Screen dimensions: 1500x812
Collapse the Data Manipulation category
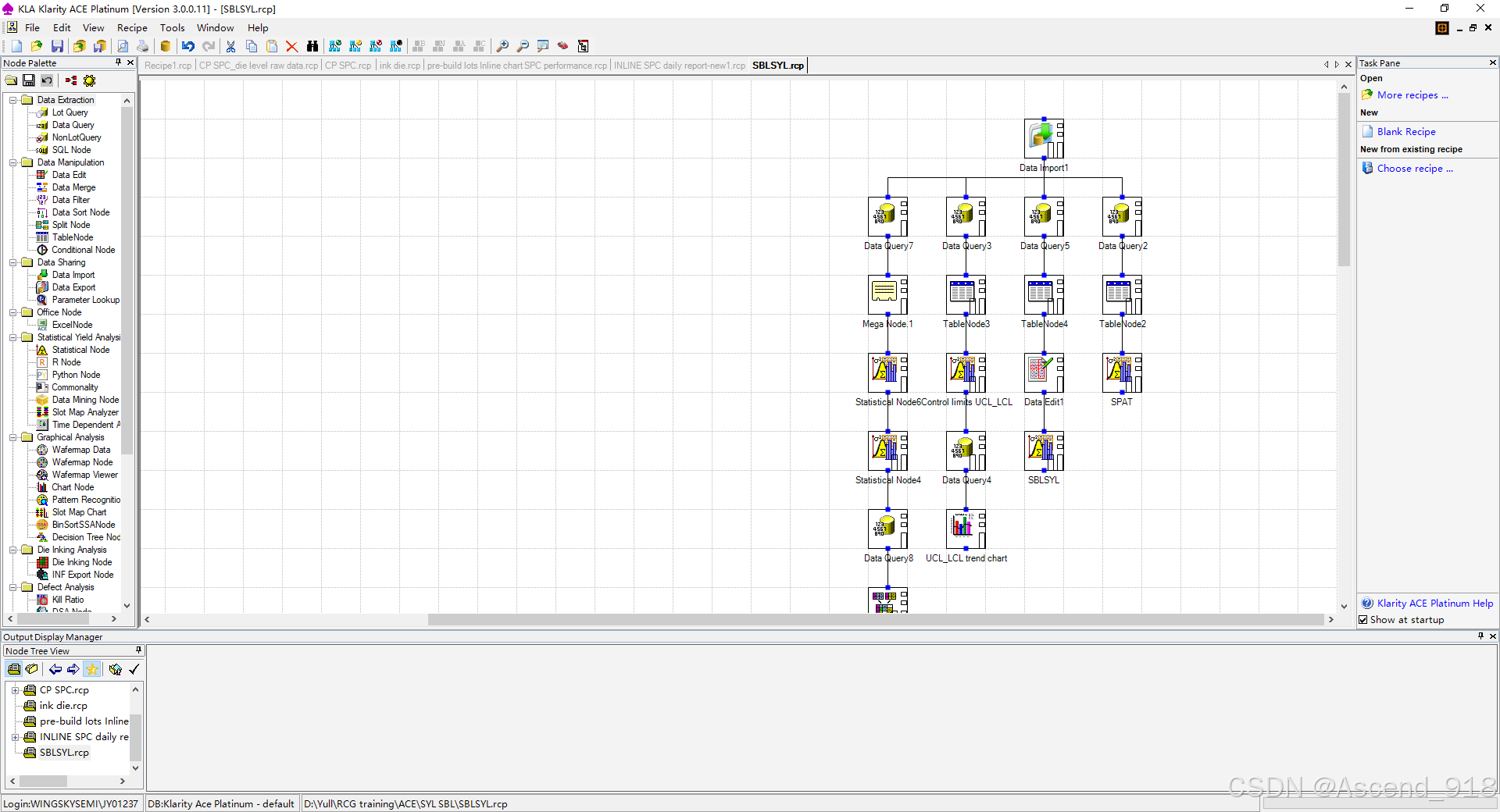tap(13, 162)
